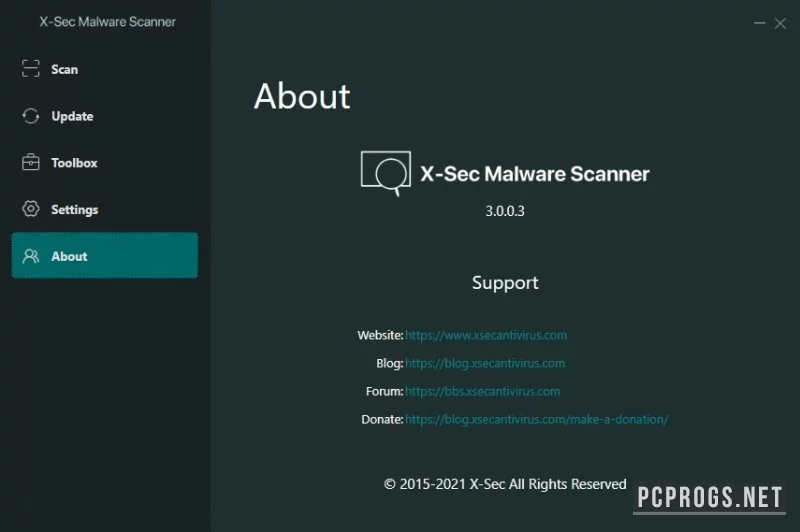The height and width of the screenshot is (532, 800).
Task: Click the X-Sec Malware Scanner title in sidebar
Action: click(108, 22)
